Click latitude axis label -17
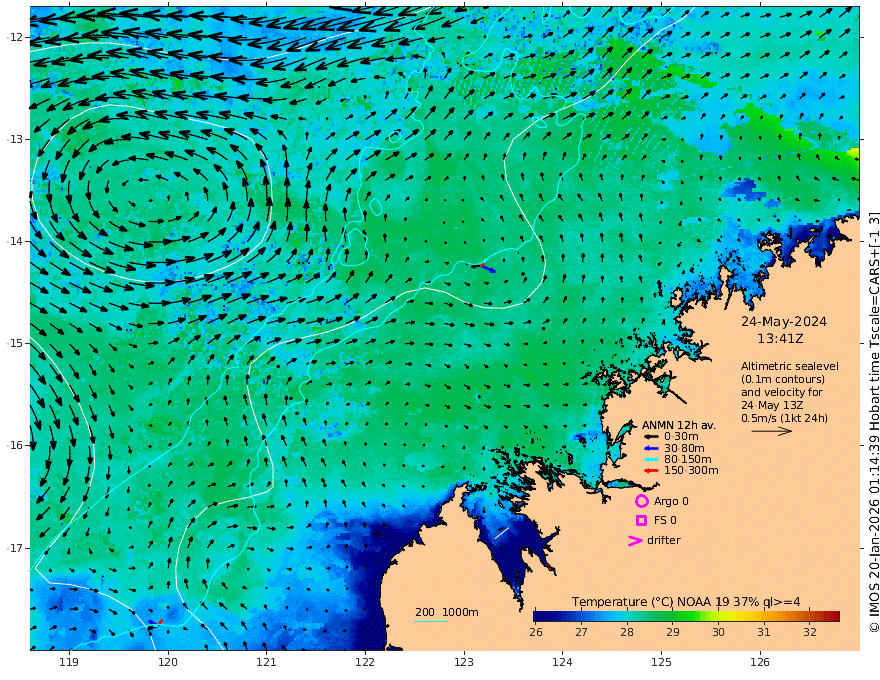Viewport: 880px width, 680px height. [15, 548]
